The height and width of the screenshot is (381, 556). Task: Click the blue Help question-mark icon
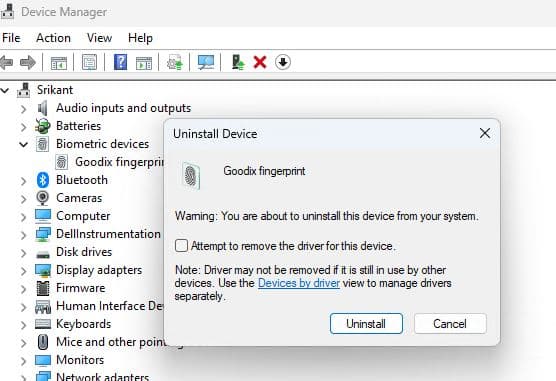click(x=121, y=62)
